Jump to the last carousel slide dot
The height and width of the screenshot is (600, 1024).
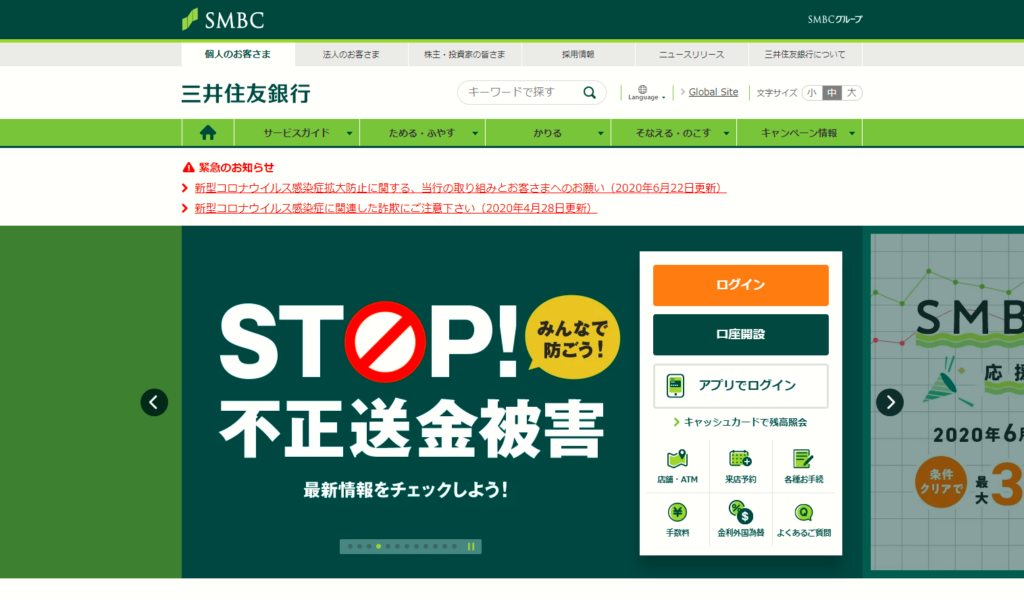click(x=455, y=546)
